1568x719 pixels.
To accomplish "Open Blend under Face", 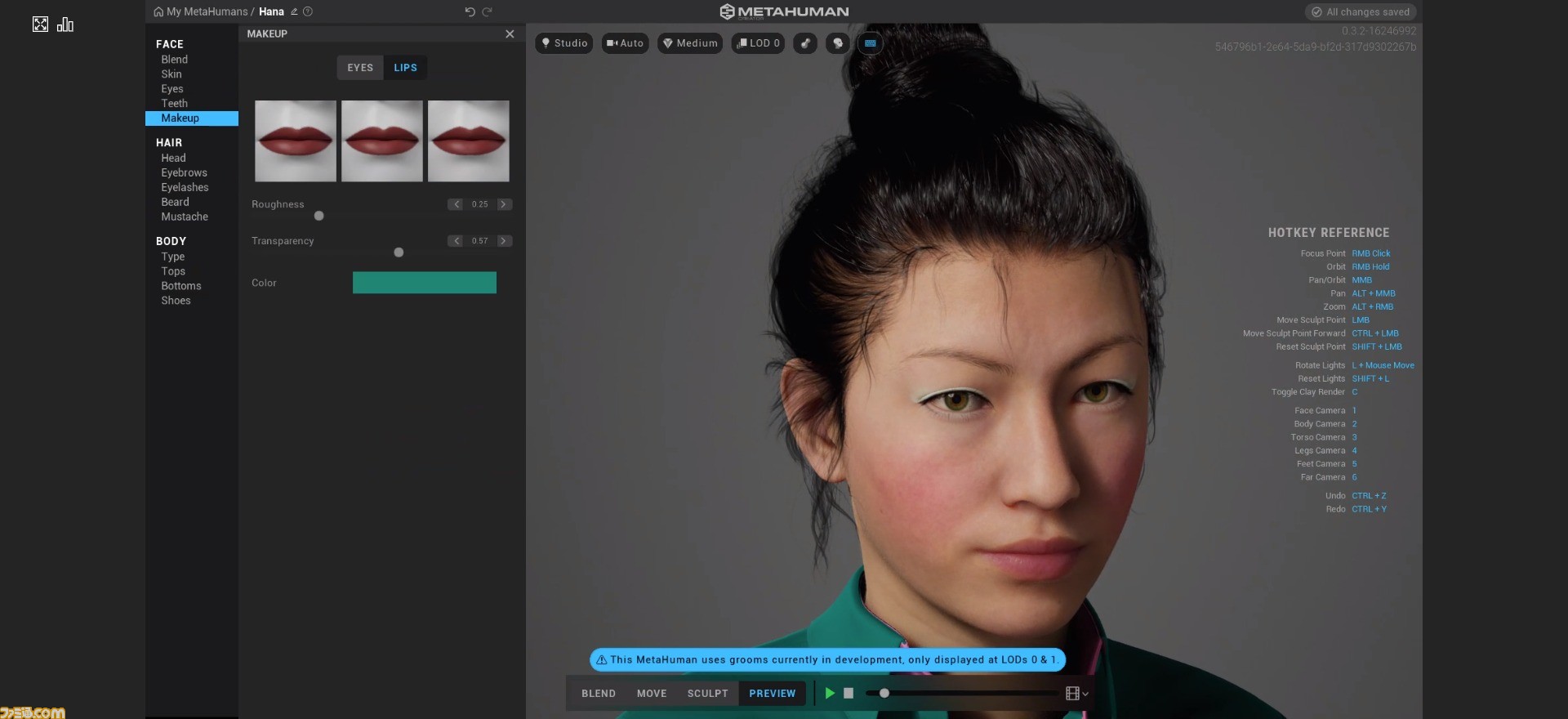I will point(175,60).
